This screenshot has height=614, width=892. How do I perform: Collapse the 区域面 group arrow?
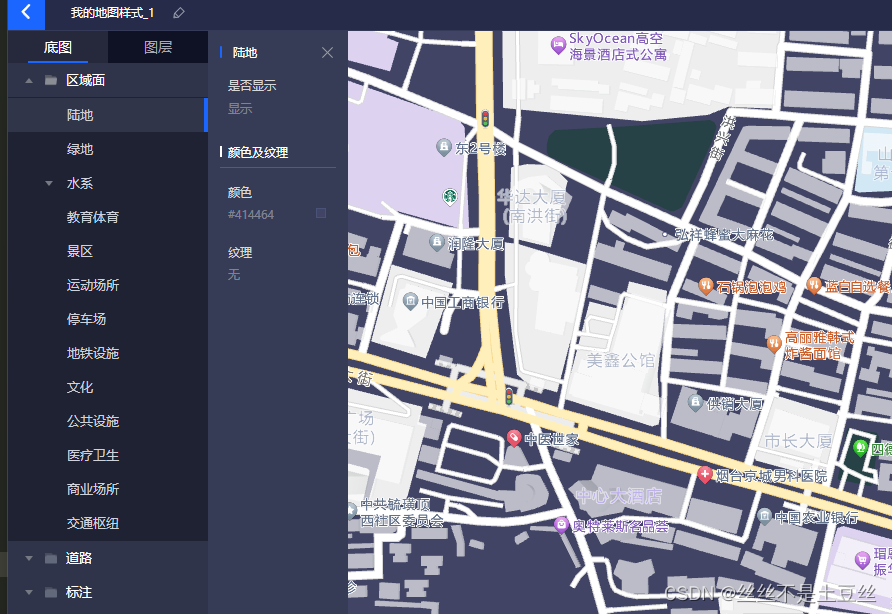[x=29, y=81]
